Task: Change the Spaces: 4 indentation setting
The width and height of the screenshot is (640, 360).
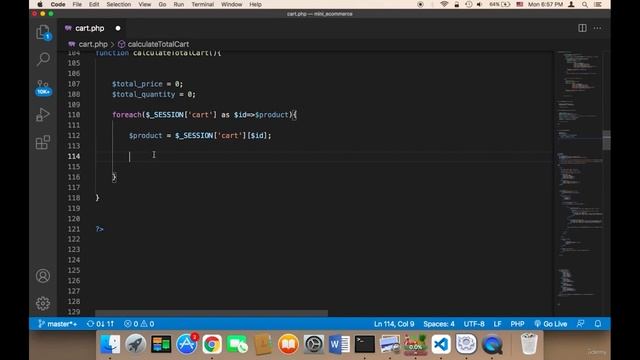Action: [x=439, y=324]
